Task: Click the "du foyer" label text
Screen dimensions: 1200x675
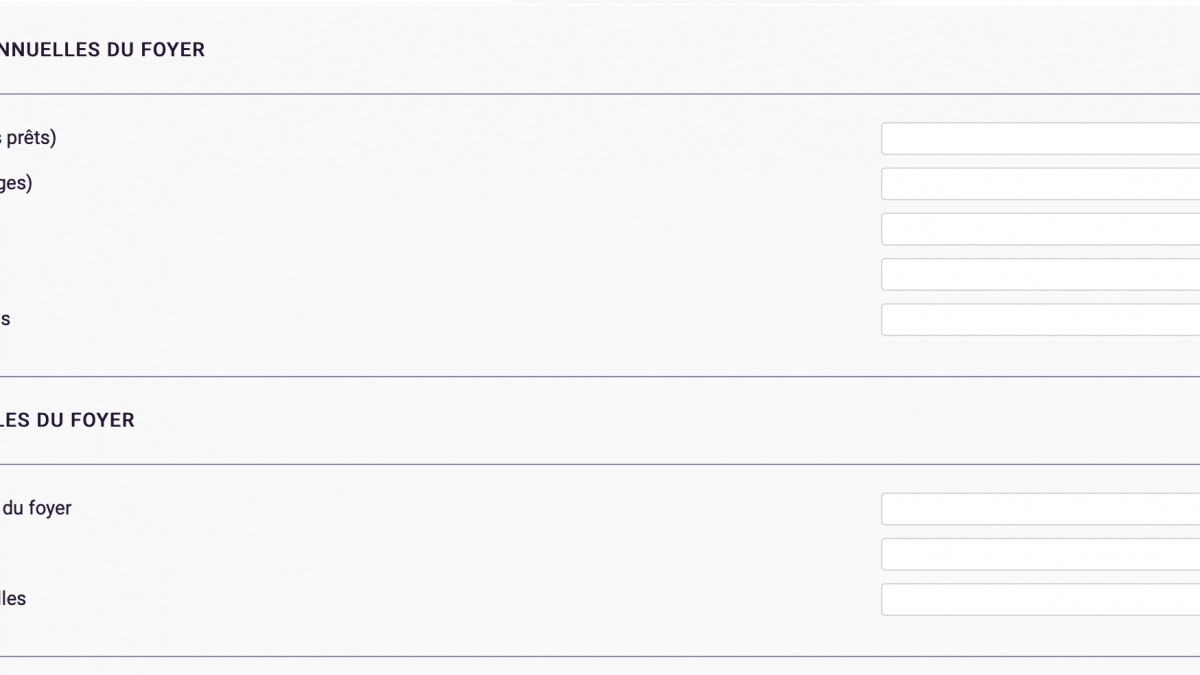Action: click(x=36, y=508)
